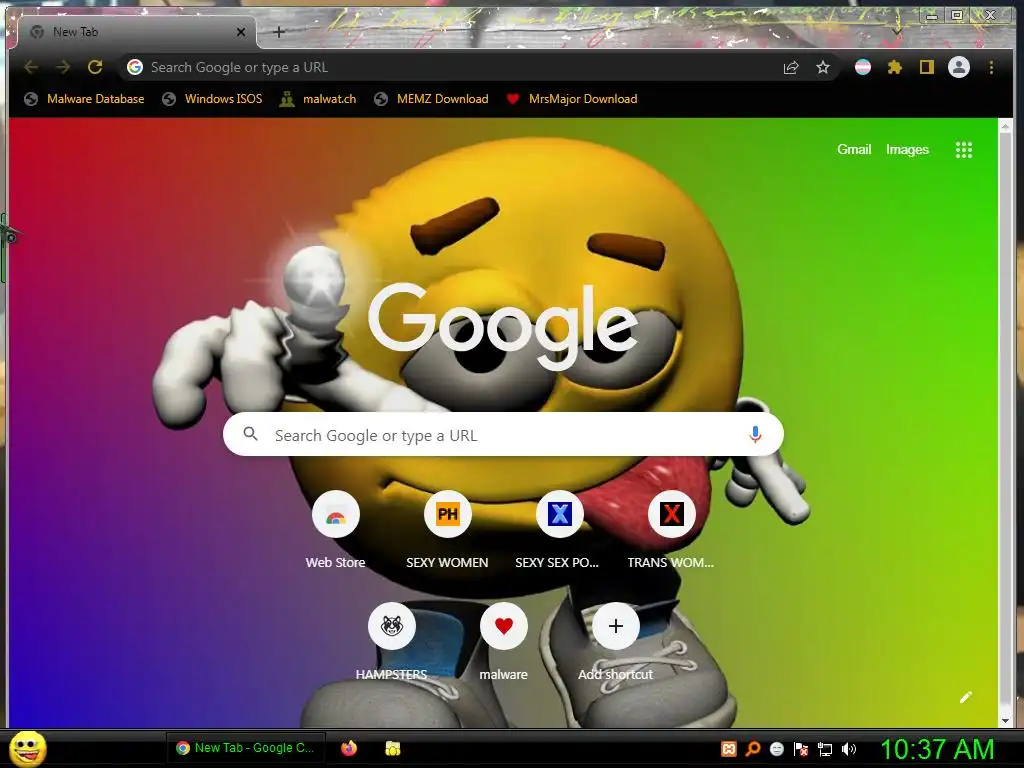Click the scrollbar up arrow
The image size is (1024, 768).
pos(1006,127)
